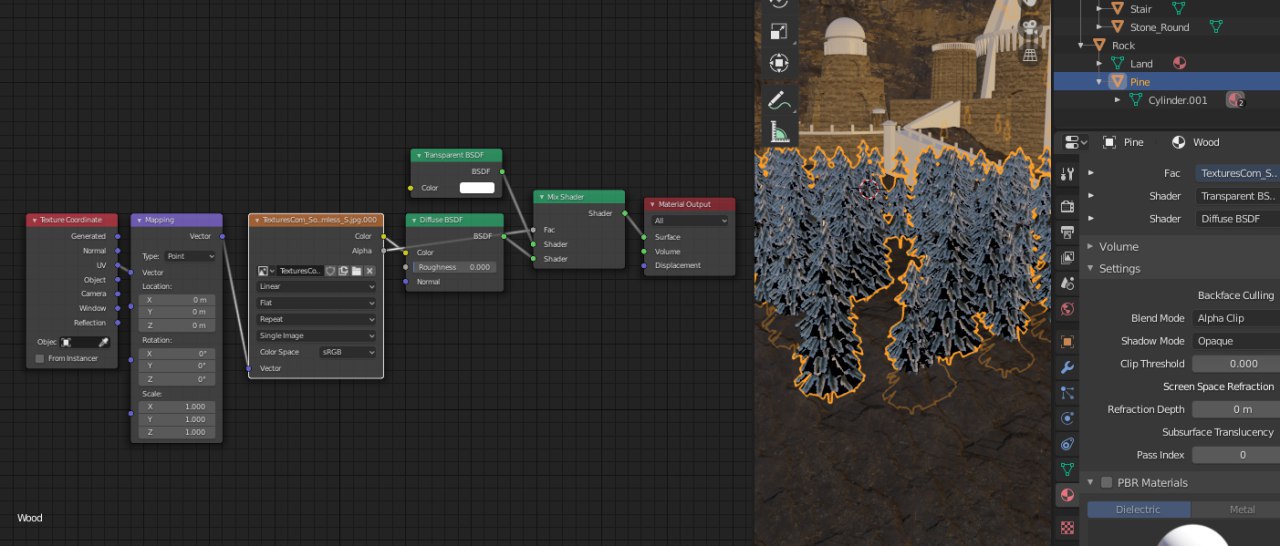The height and width of the screenshot is (546, 1280).
Task: Open the properties editor type menu
Action: click(x=1075, y=142)
